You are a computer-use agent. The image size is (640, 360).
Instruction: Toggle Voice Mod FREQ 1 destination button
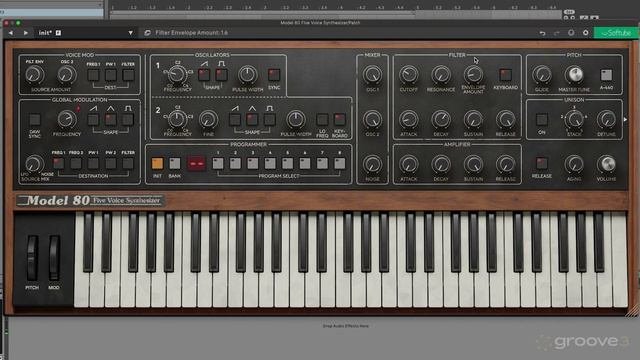point(93,75)
